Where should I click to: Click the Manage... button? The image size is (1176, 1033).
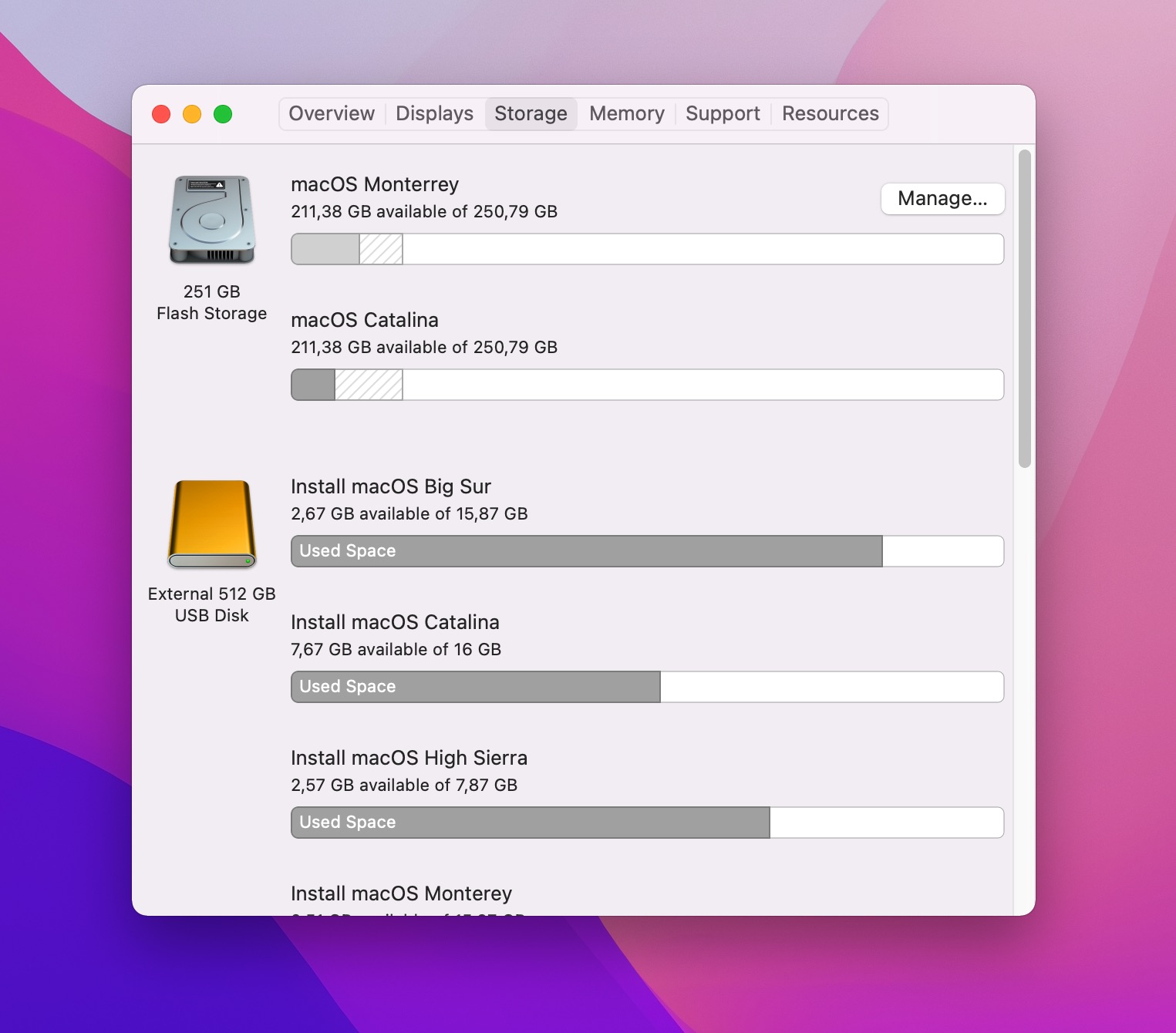click(942, 199)
